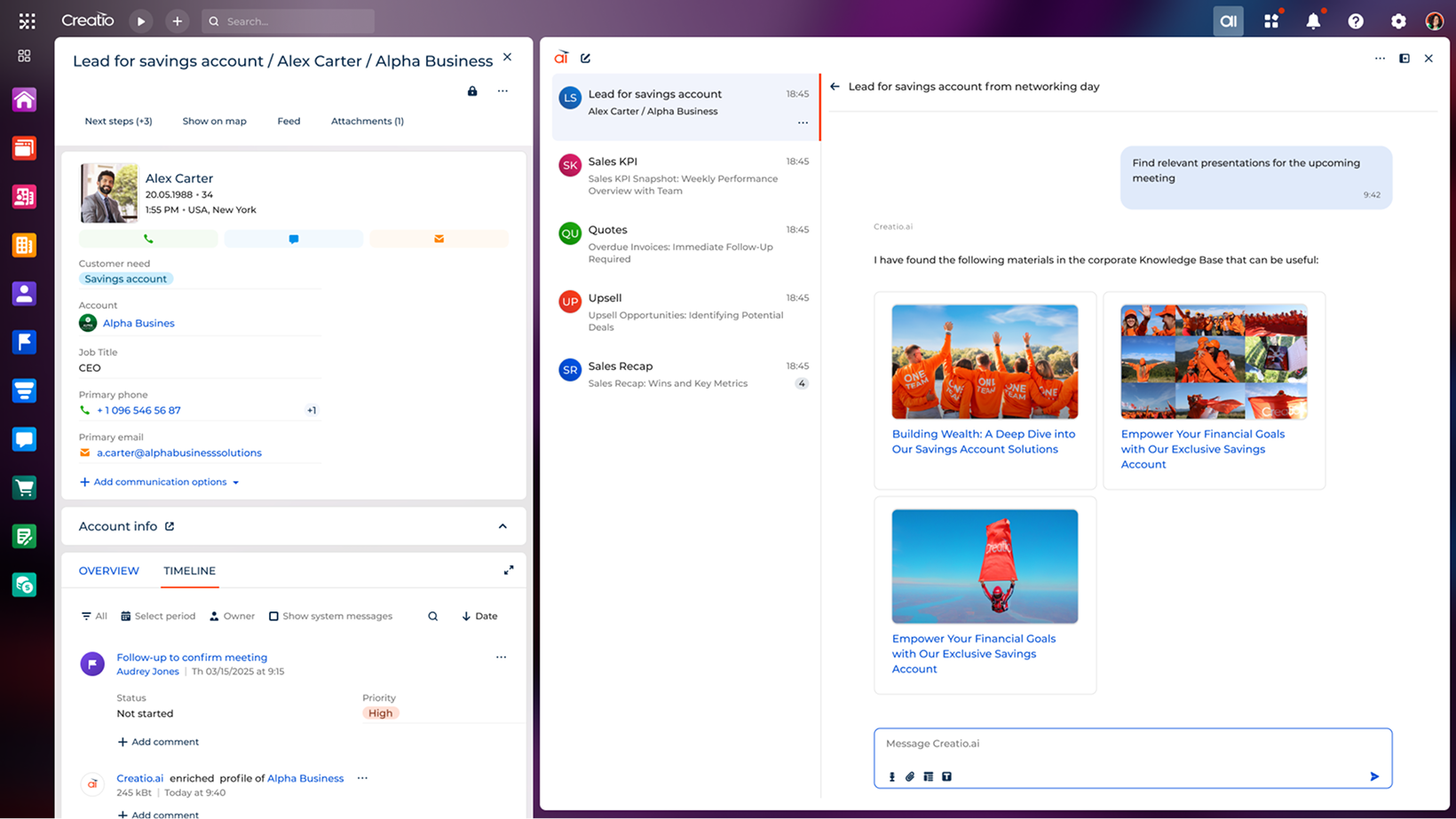1456x819 pixels.
Task: Open the Home icon in left sidebar
Action: click(x=24, y=99)
